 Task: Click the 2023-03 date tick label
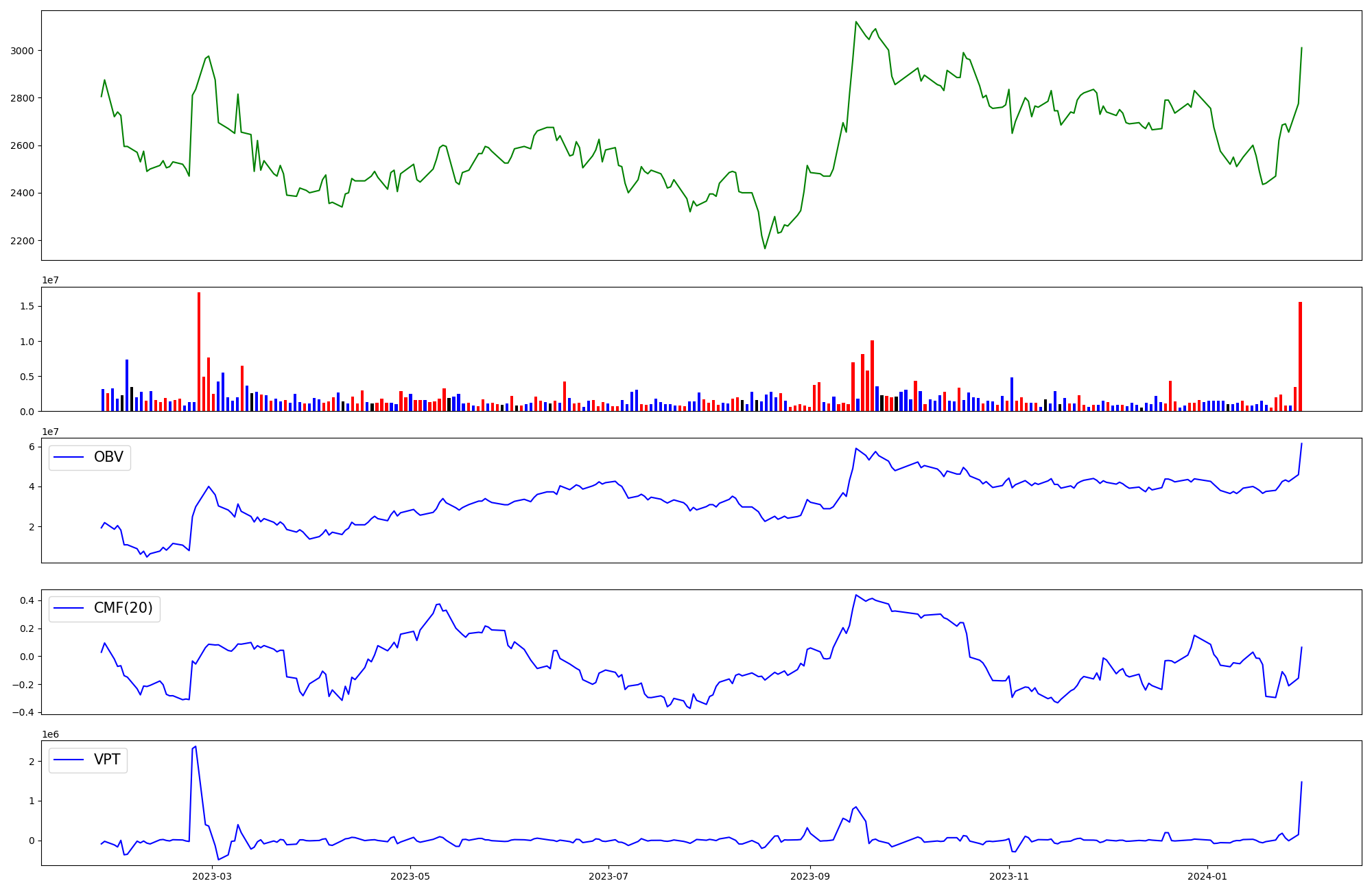[212, 876]
